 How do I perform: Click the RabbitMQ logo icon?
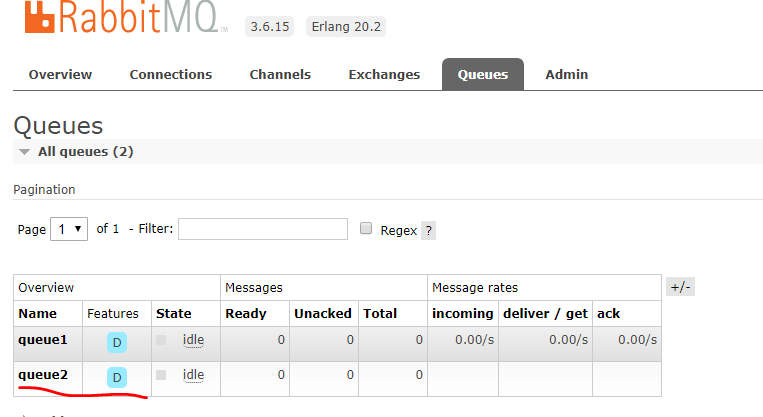(35, 16)
